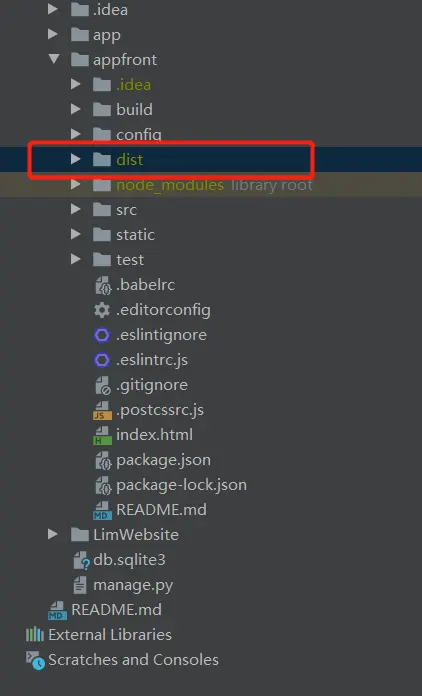Expand the build folder arrow
422x696 pixels.
tap(76, 109)
